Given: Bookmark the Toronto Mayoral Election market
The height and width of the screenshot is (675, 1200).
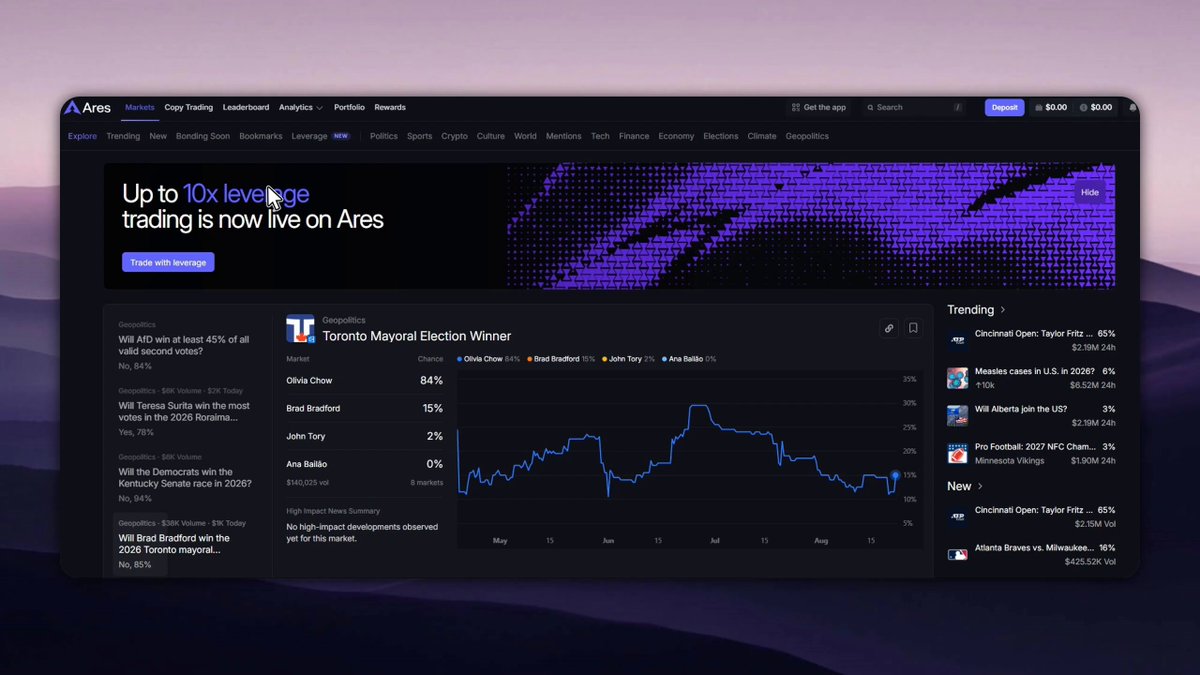Looking at the screenshot, I should (x=913, y=328).
